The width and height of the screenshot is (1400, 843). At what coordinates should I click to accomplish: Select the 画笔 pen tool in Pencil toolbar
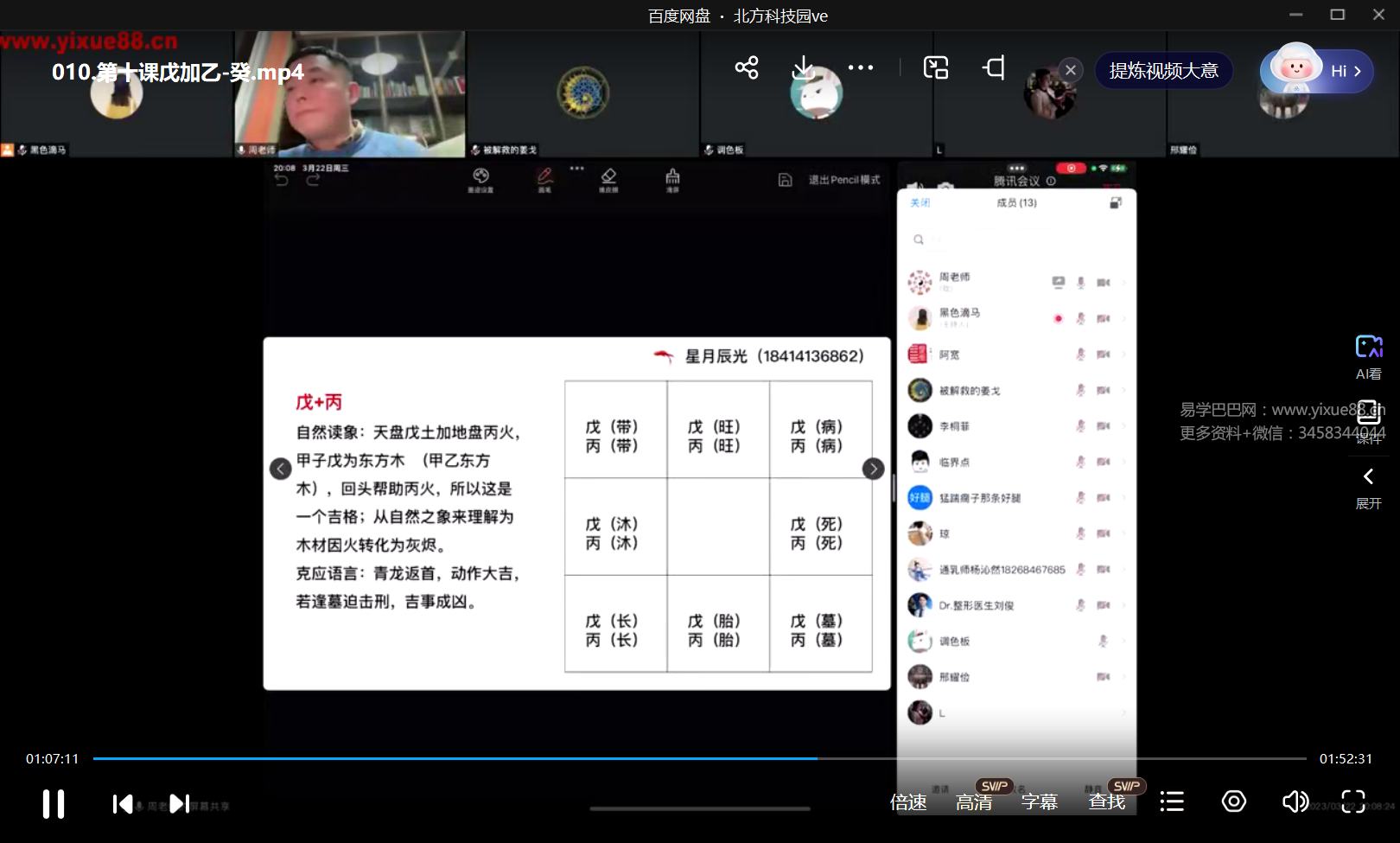click(544, 180)
